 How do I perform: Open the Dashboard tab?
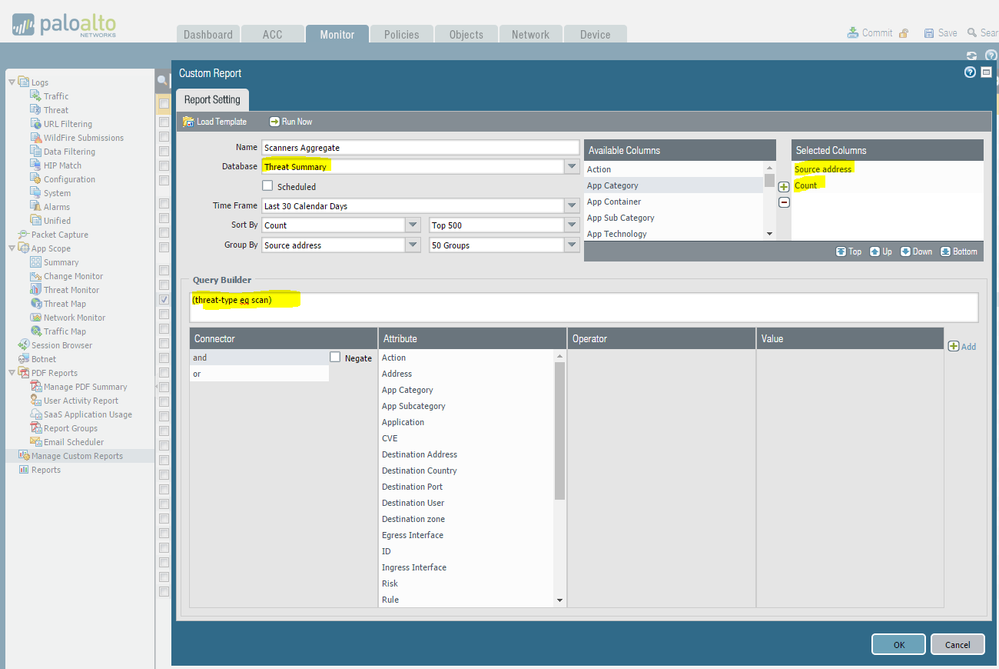[x=208, y=34]
